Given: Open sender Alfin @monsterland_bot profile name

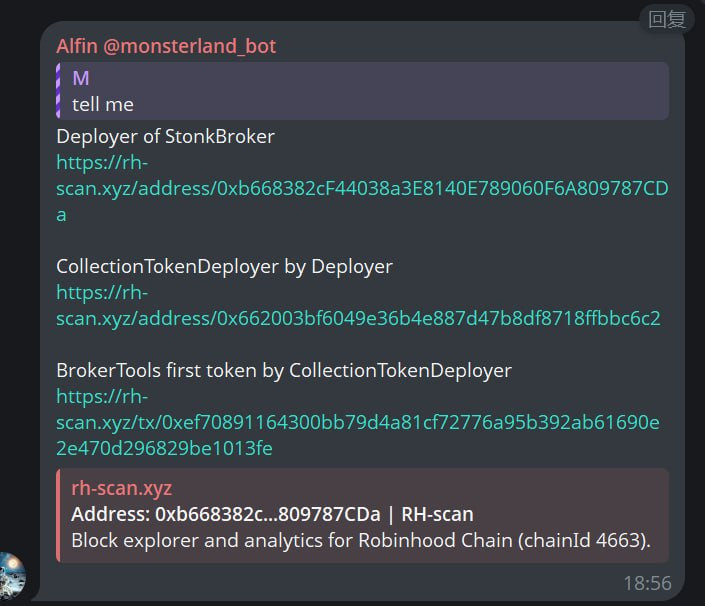Looking at the screenshot, I should point(166,46).
